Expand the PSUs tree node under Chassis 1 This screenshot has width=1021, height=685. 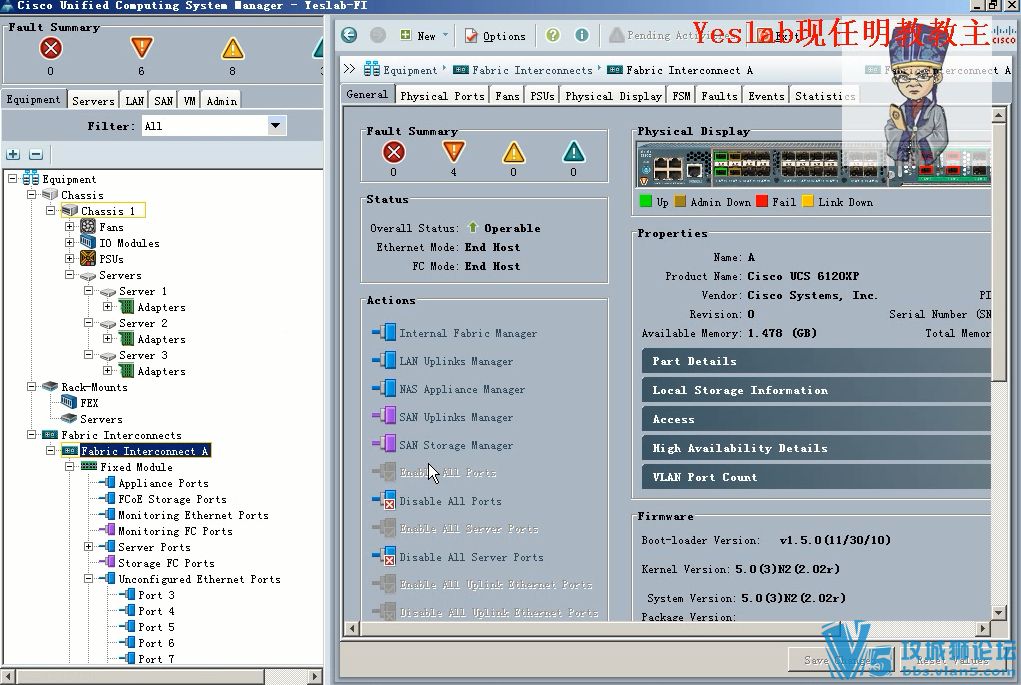pyautogui.click(x=70, y=259)
